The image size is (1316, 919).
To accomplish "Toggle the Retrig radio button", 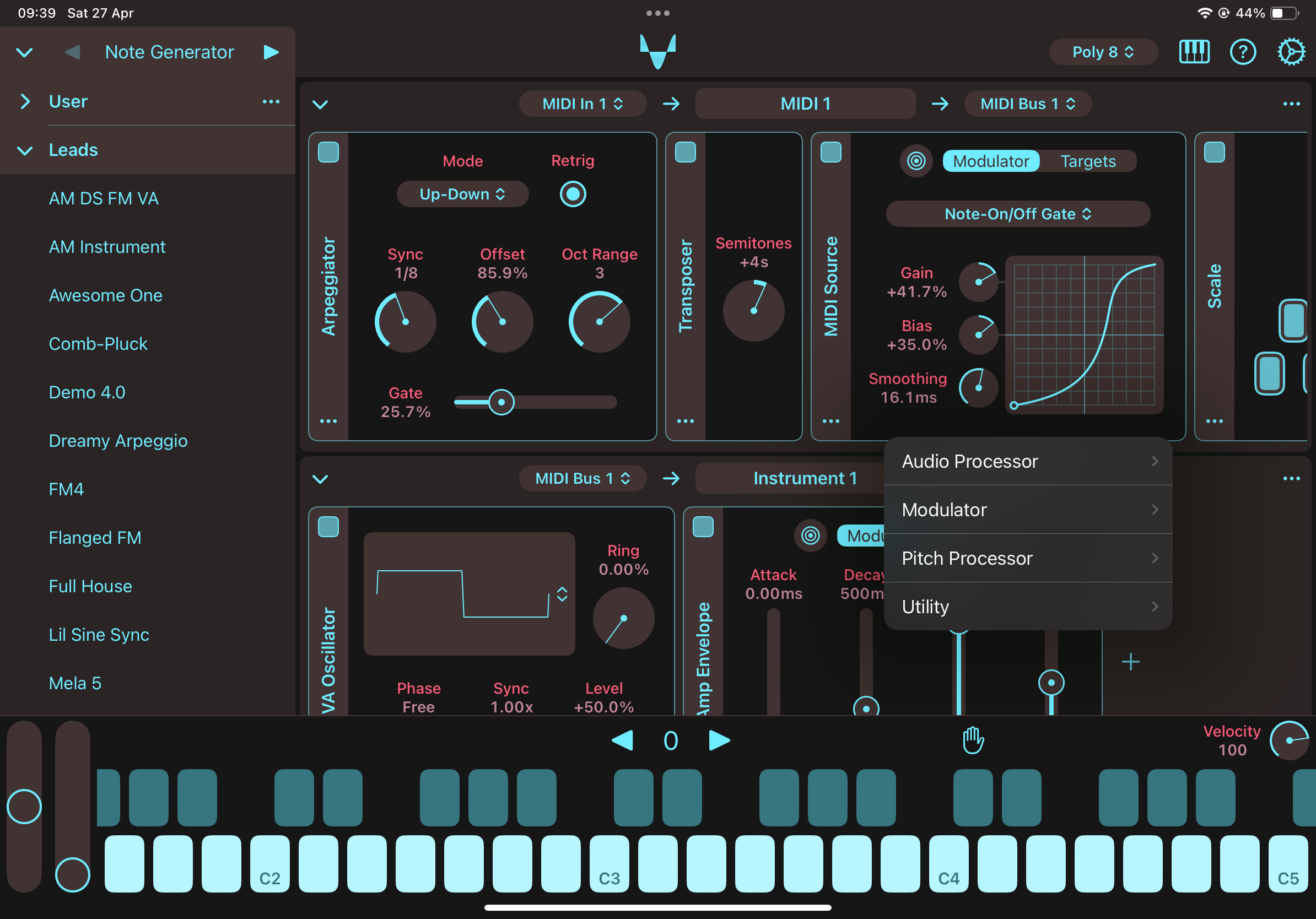I will (573, 193).
